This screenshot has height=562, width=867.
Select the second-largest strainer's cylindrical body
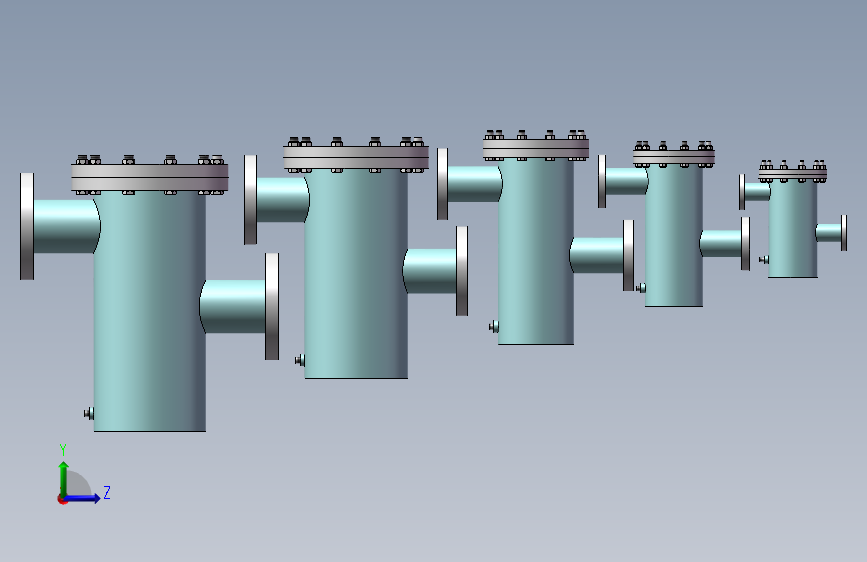point(356,274)
